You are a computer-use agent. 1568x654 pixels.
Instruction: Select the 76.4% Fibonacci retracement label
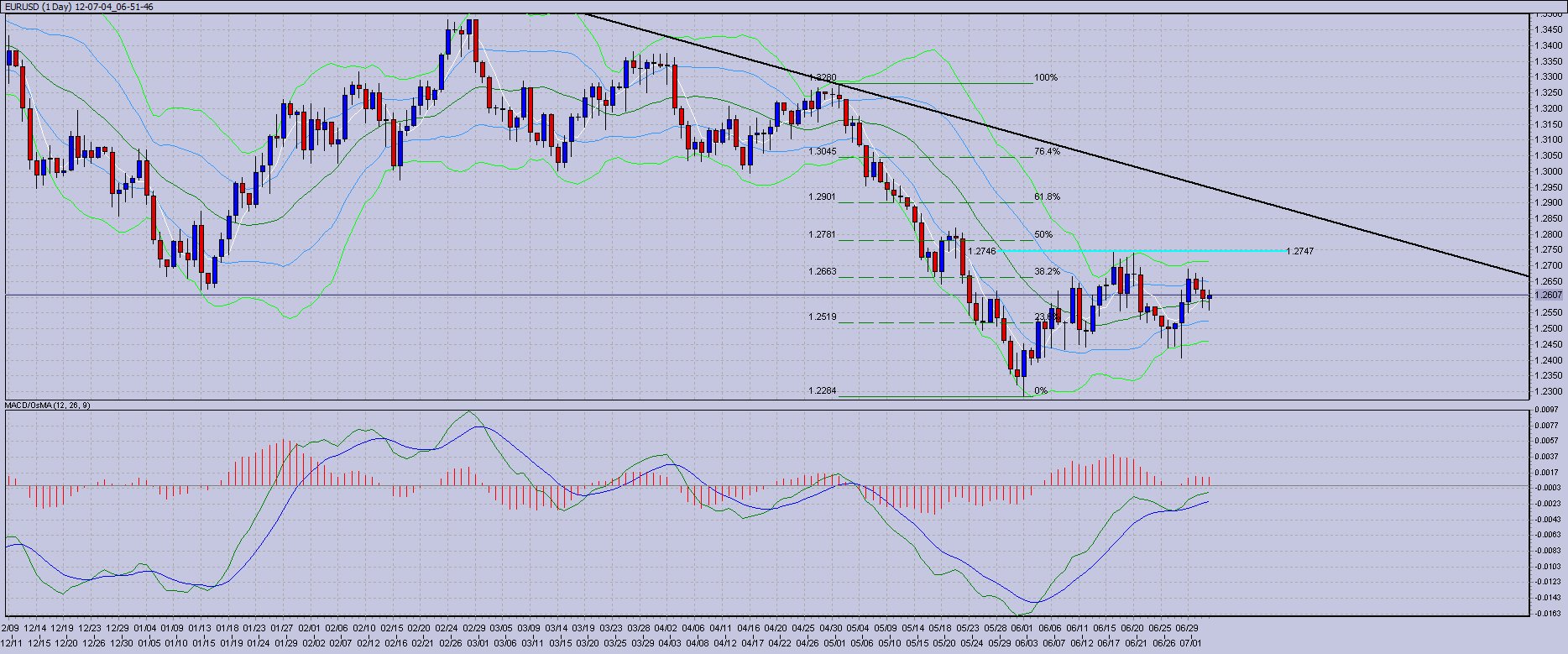coord(1047,152)
